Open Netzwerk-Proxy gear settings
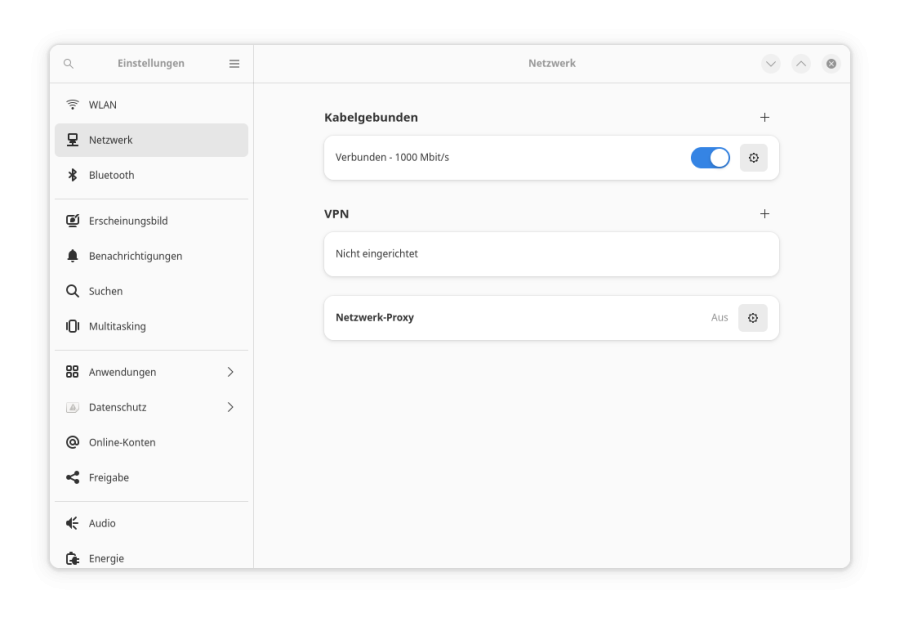This screenshot has width=900, height=622. click(x=753, y=318)
